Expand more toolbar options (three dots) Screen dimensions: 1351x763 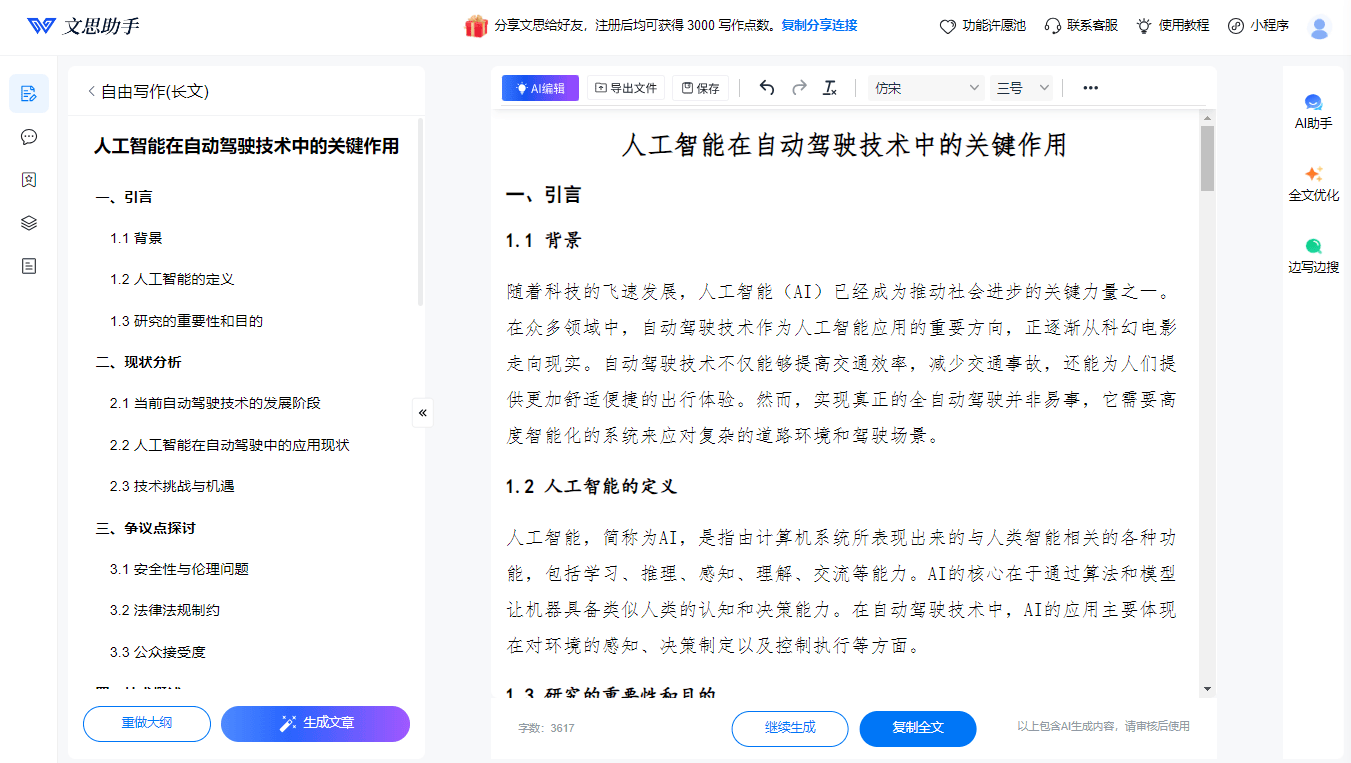coord(1090,88)
